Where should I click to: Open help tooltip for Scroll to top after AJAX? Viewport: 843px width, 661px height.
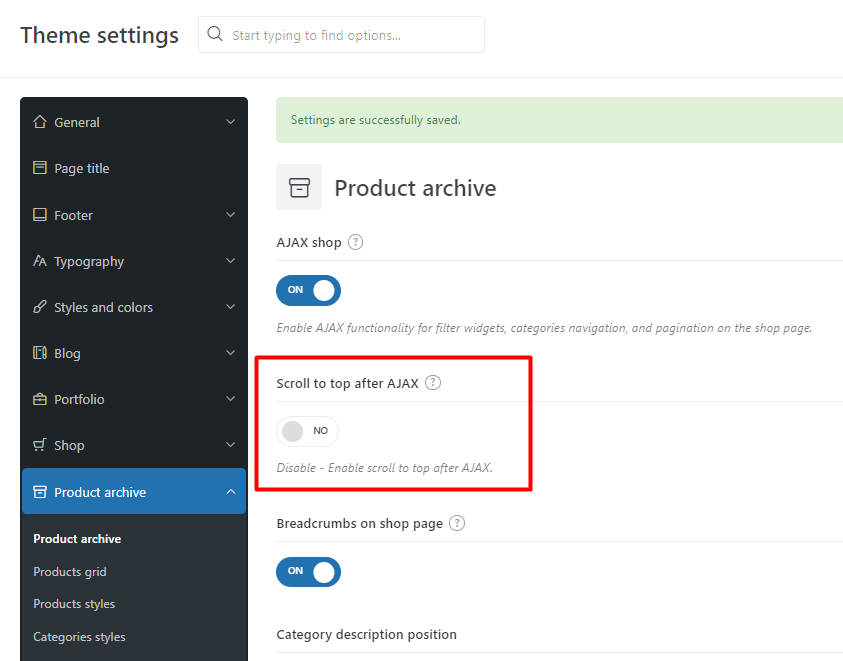pyautogui.click(x=433, y=382)
